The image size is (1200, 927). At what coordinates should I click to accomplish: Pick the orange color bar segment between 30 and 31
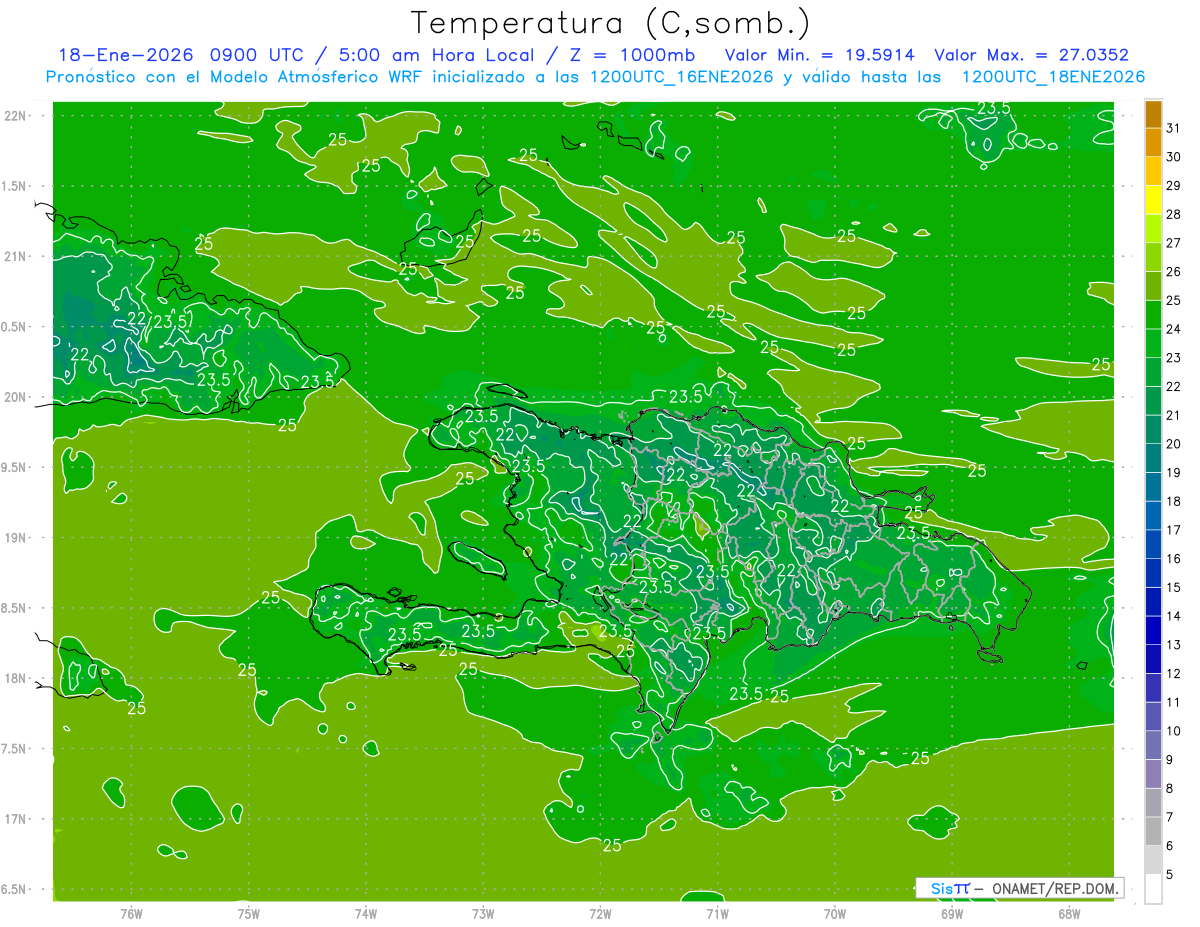pos(1153,143)
